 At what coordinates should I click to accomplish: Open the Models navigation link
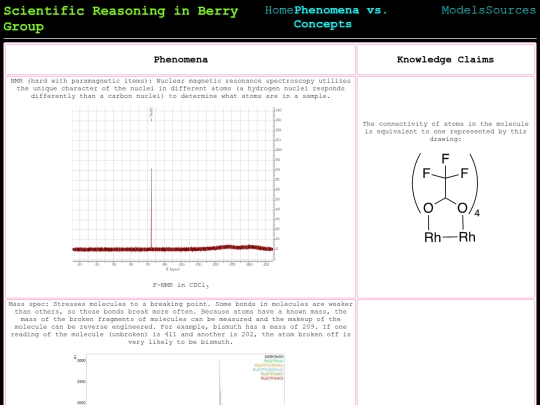pyautogui.click(x=463, y=10)
